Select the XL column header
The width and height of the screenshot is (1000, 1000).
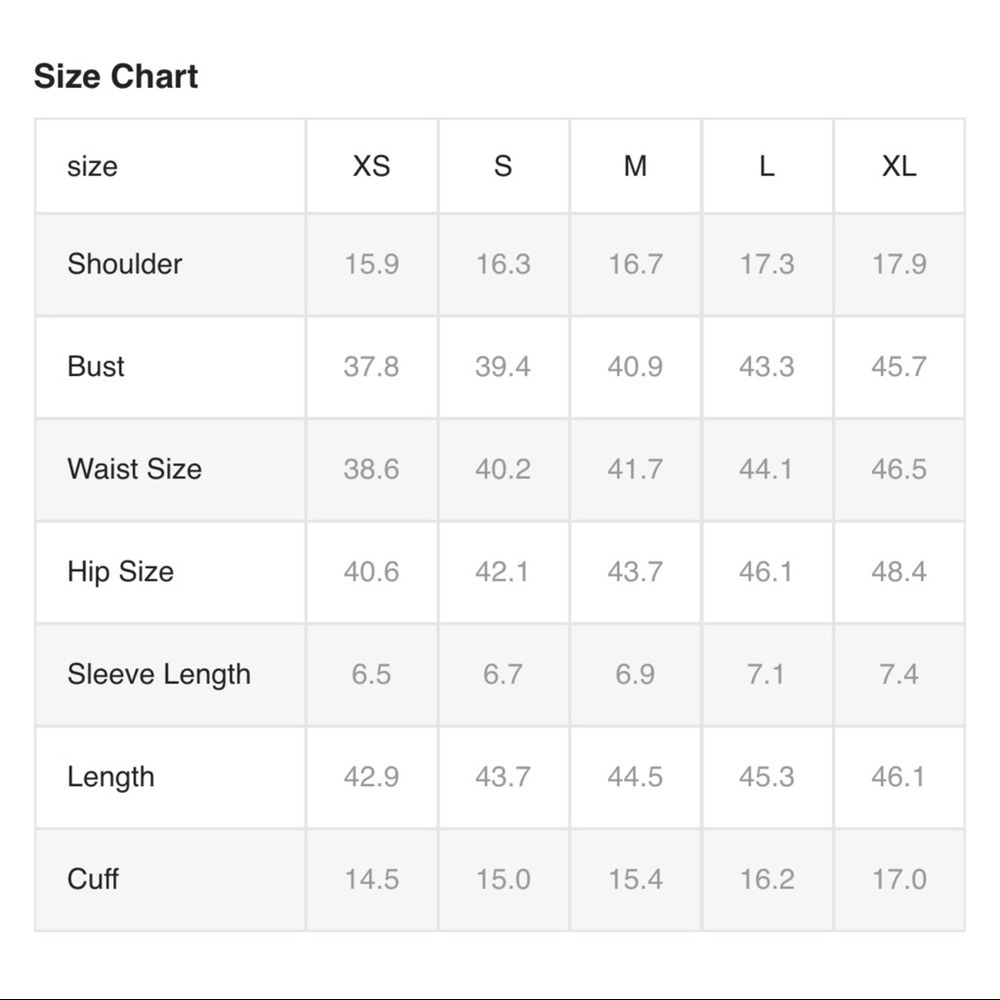pos(898,166)
